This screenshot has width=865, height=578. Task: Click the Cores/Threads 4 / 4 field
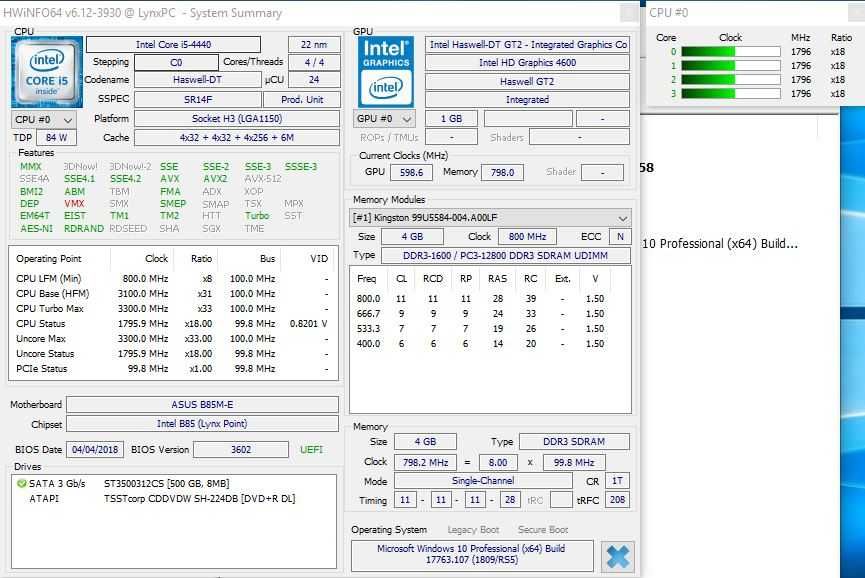click(314, 62)
